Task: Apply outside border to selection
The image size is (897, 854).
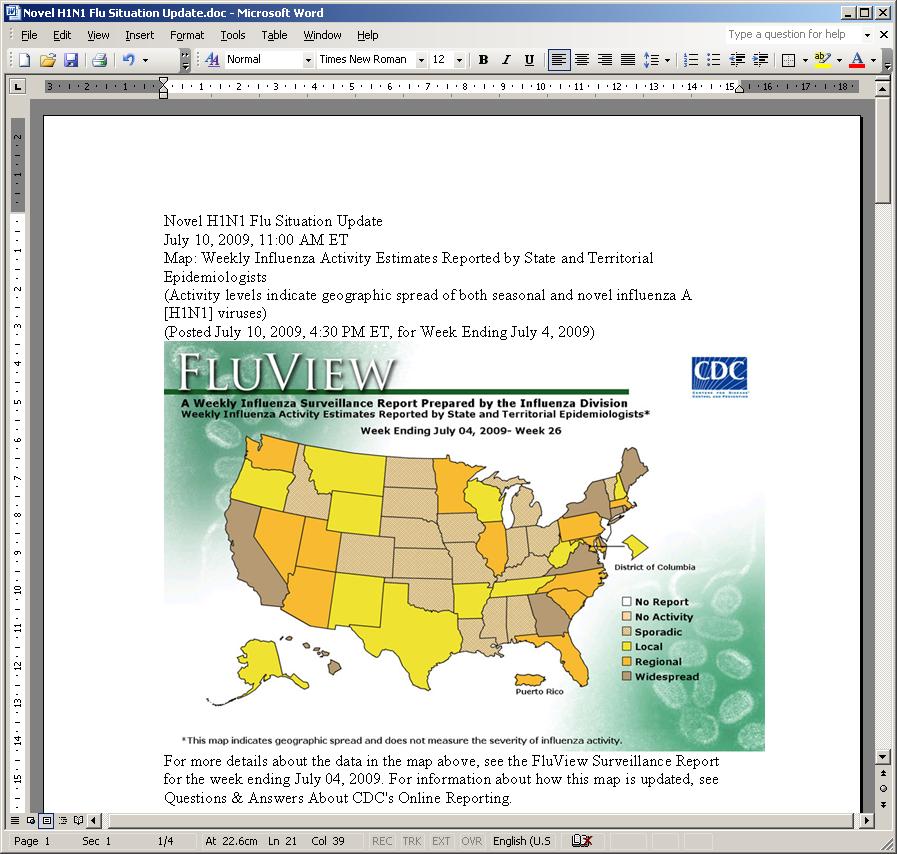Action: (788, 59)
